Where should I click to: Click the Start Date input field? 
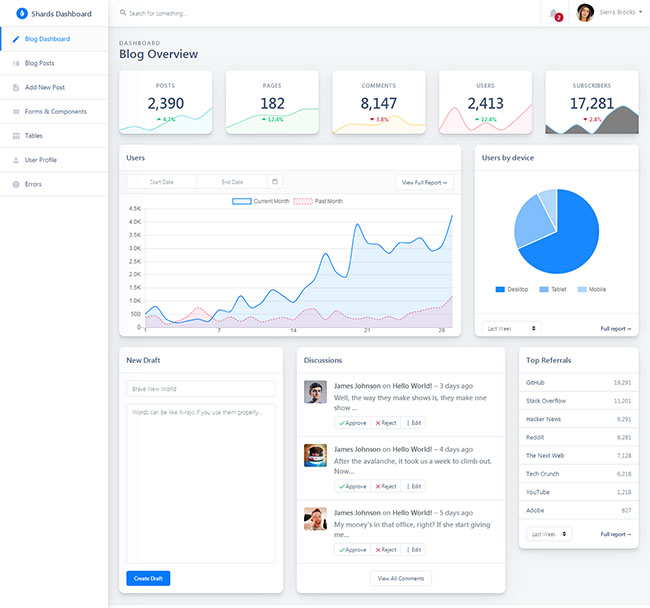(x=161, y=182)
